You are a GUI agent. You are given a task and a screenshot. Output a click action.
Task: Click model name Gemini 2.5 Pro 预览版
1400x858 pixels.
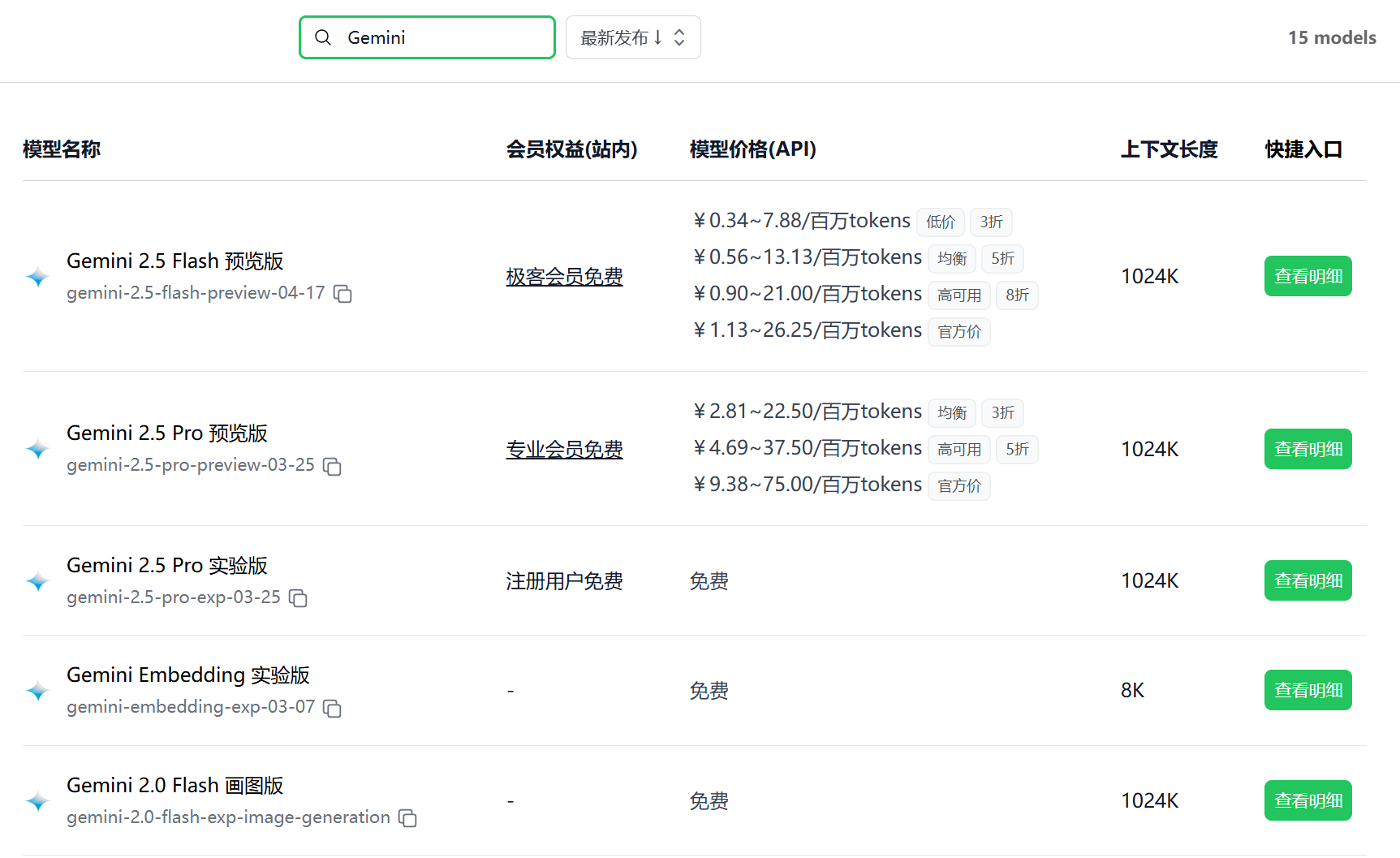tap(167, 433)
